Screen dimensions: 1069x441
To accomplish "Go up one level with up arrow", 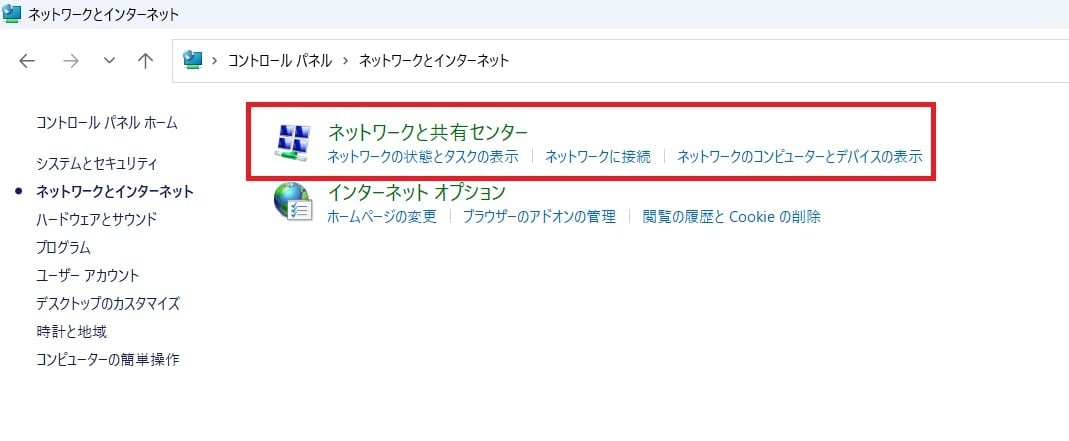I will [x=145, y=61].
